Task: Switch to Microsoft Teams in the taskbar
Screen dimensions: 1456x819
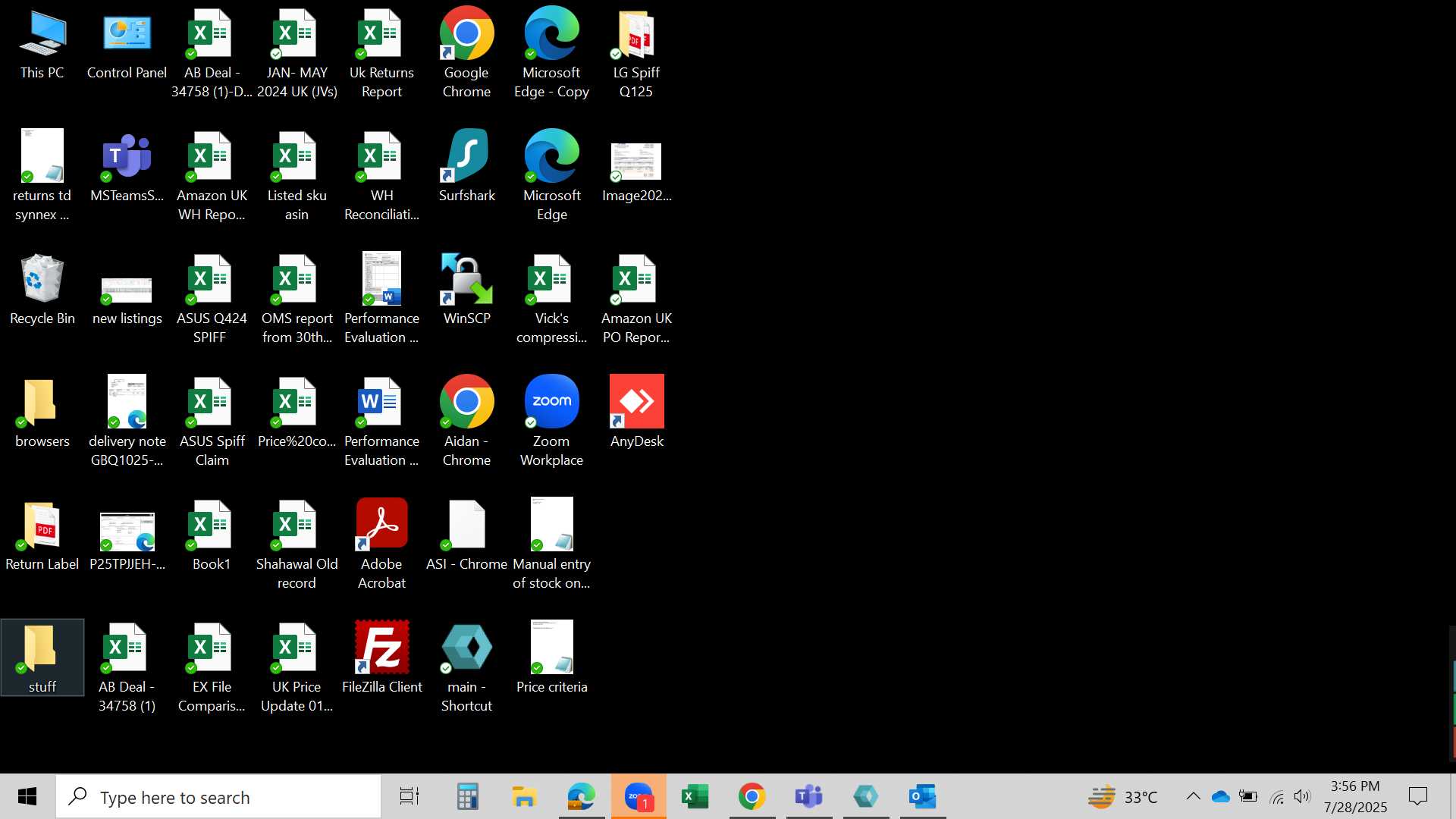Action: click(809, 796)
